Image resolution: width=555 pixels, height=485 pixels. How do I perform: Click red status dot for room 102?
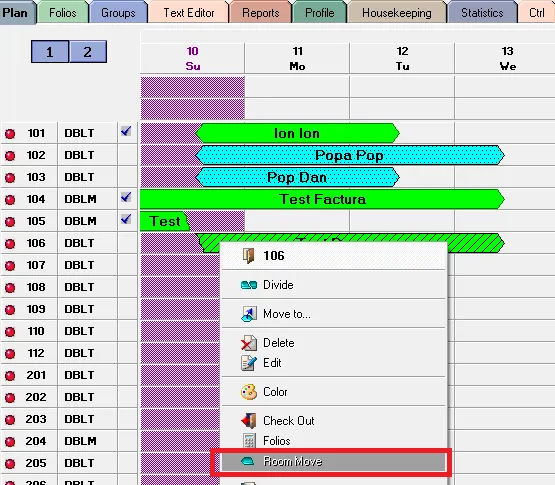coord(10,156)
